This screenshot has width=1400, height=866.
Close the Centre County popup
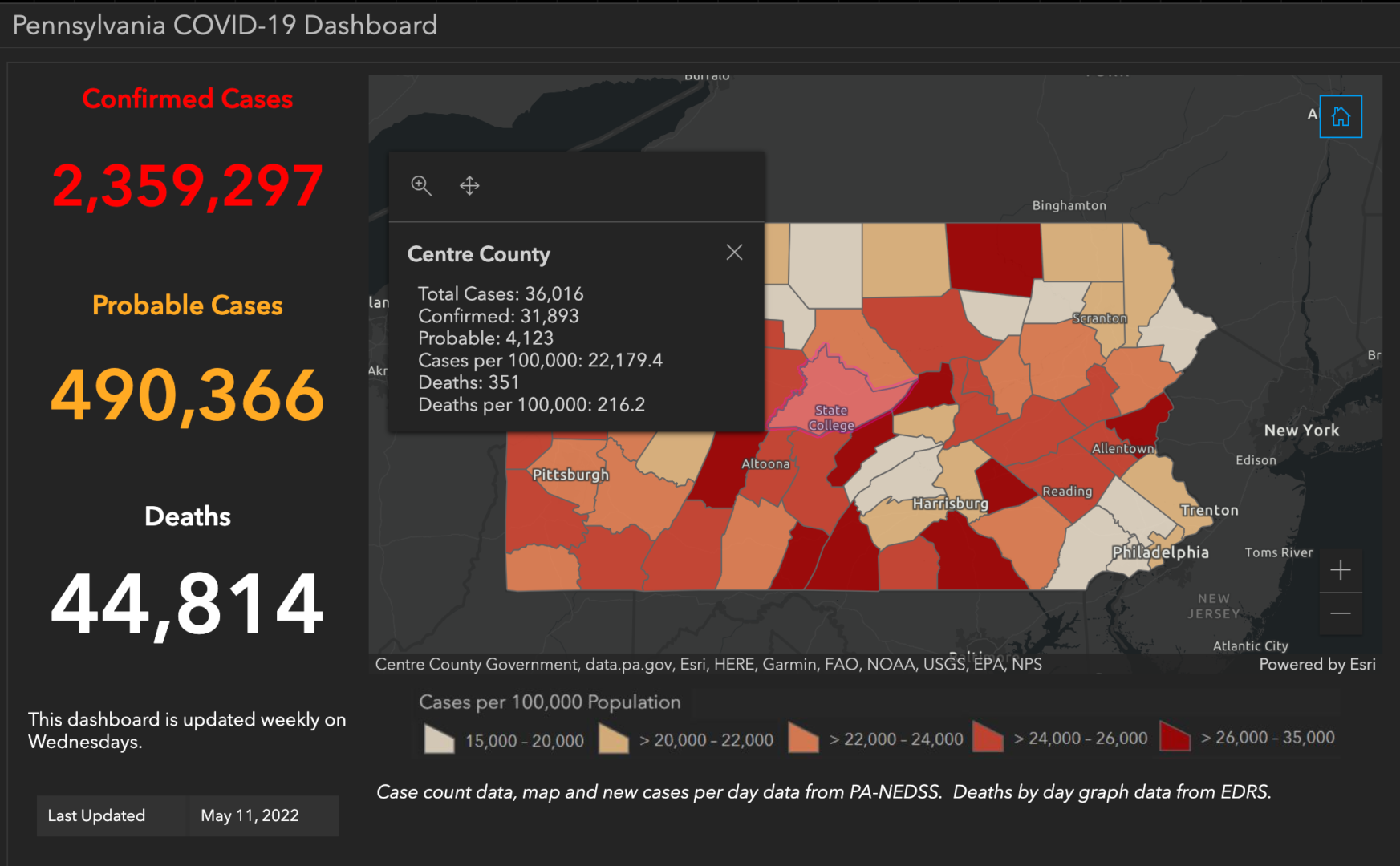pos(734,253)
